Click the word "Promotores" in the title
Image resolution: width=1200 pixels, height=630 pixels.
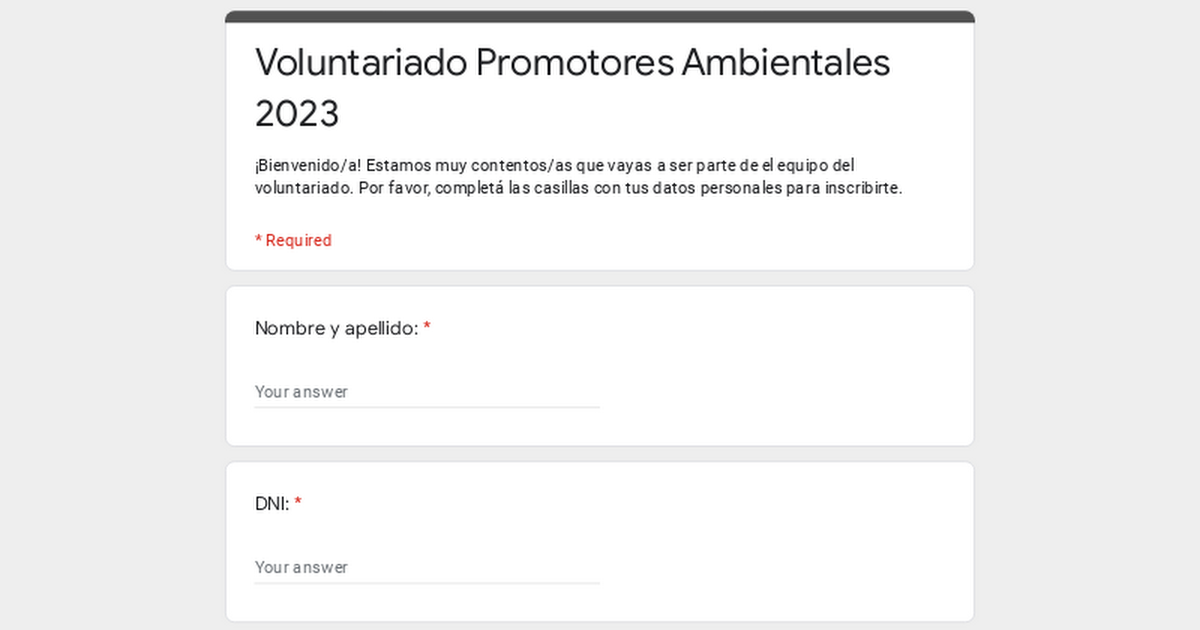pos(574,63)
